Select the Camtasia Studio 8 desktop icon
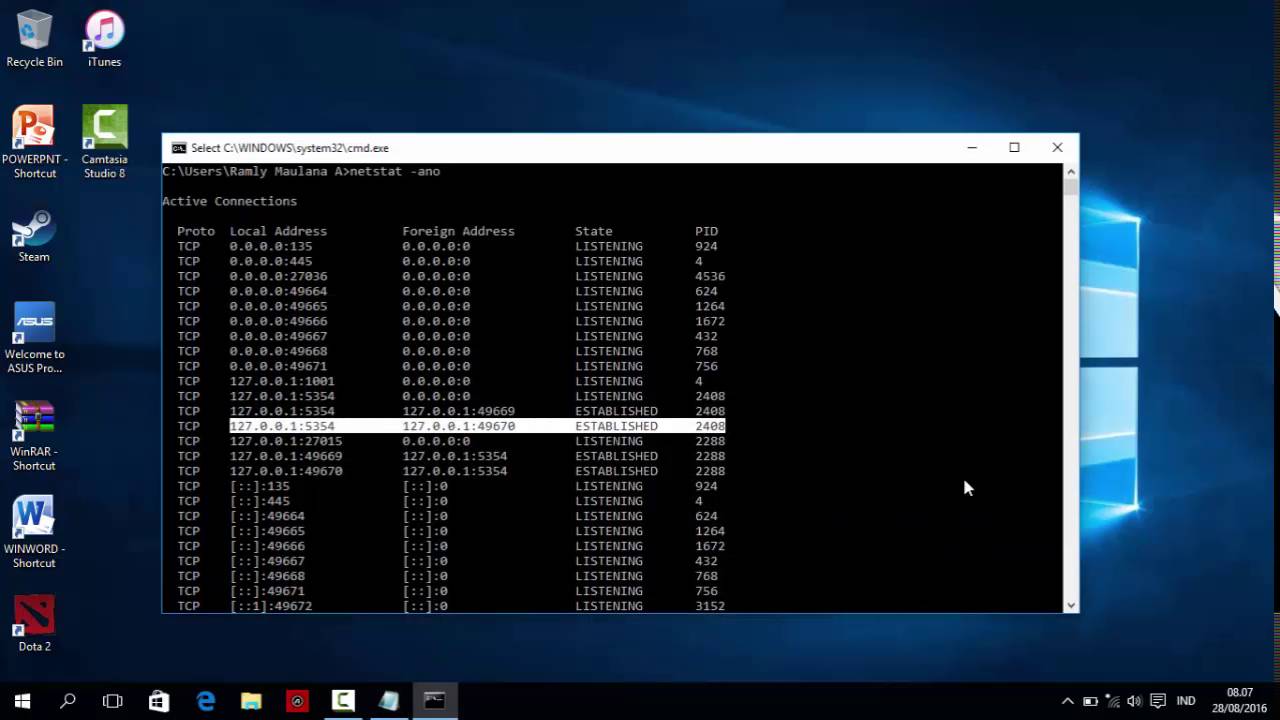The image size is (1280, 720). pos(104,142)
